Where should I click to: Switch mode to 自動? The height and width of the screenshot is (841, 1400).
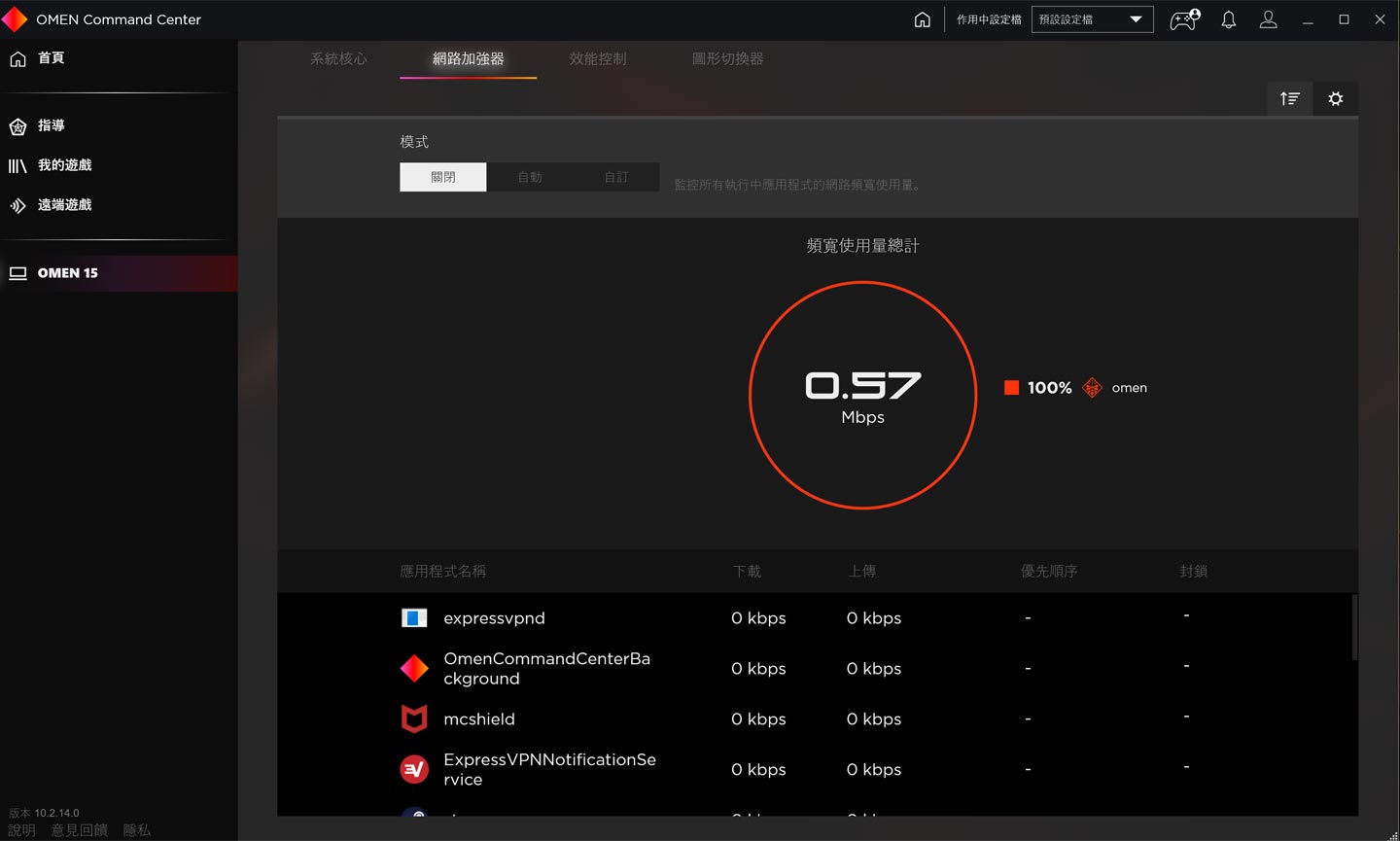530,177
